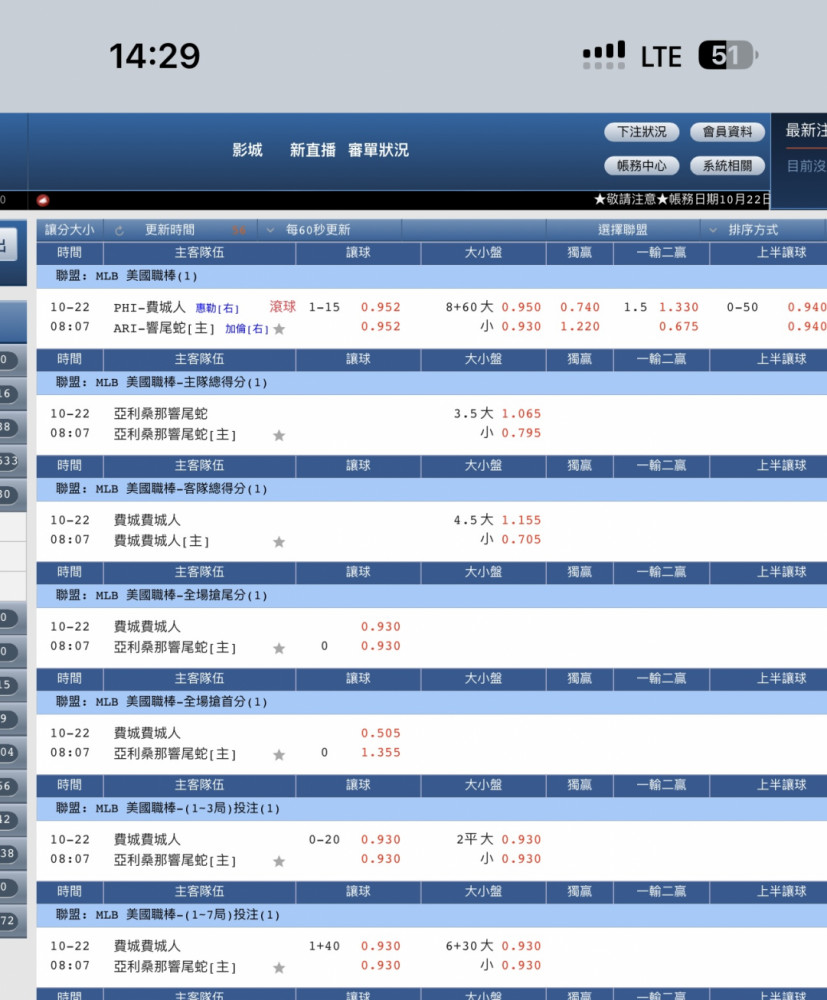This screenshot has width=827, height=1000.
Task: Select 客隊總得分 over 4.5 odds 1.155
Action: click(521, 520)
